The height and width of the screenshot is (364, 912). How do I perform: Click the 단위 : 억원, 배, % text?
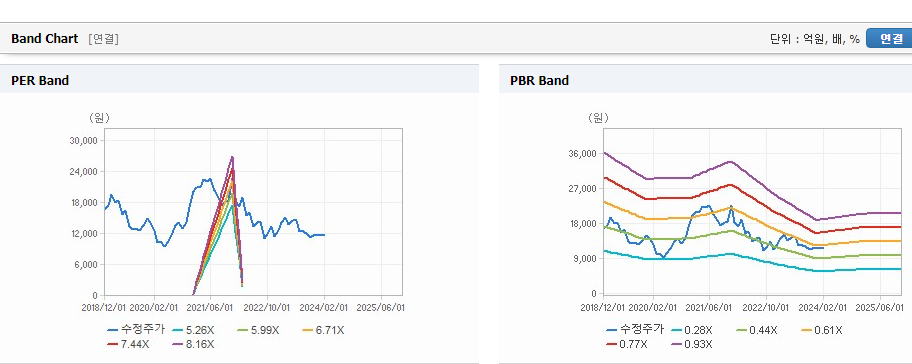[814, 39]
